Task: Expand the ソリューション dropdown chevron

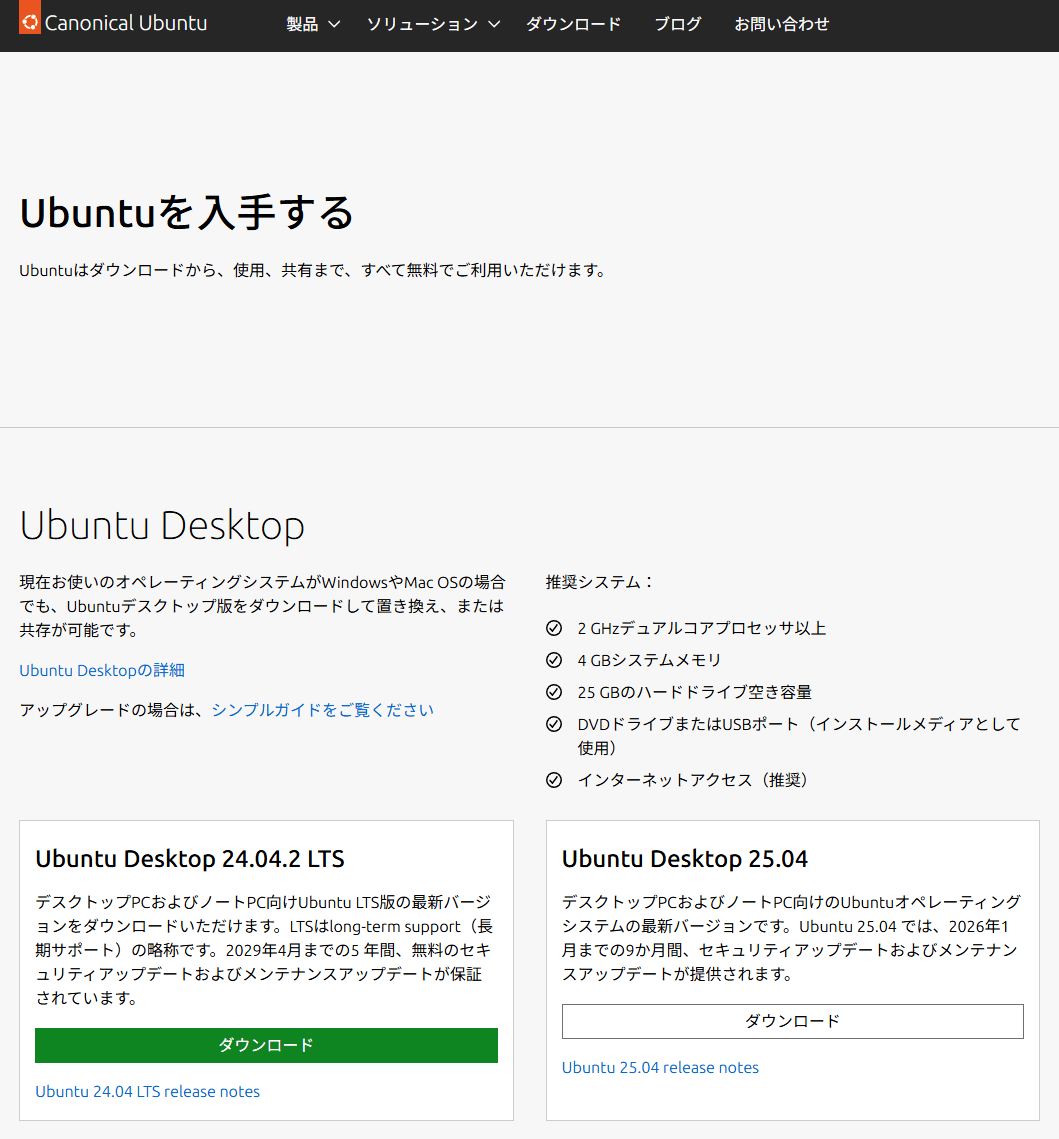Action: click(x=494, y=24)
